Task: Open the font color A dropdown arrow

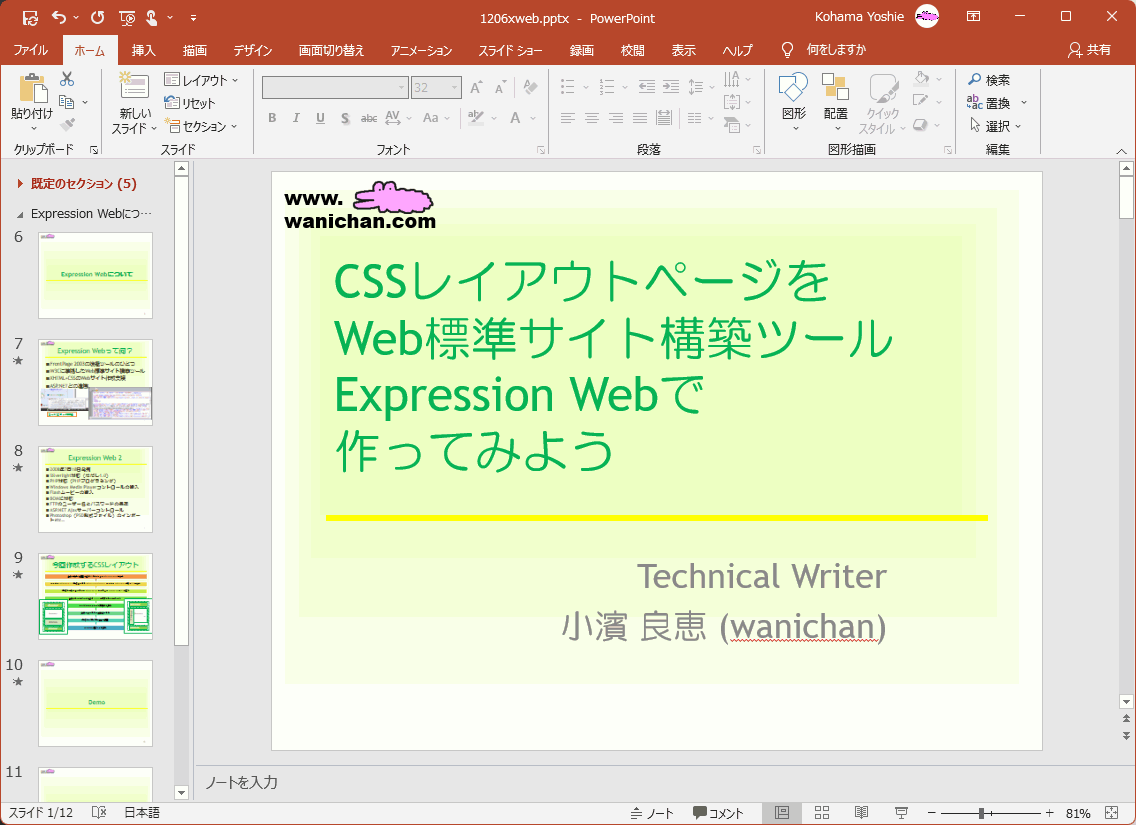Action: [533, 117]
